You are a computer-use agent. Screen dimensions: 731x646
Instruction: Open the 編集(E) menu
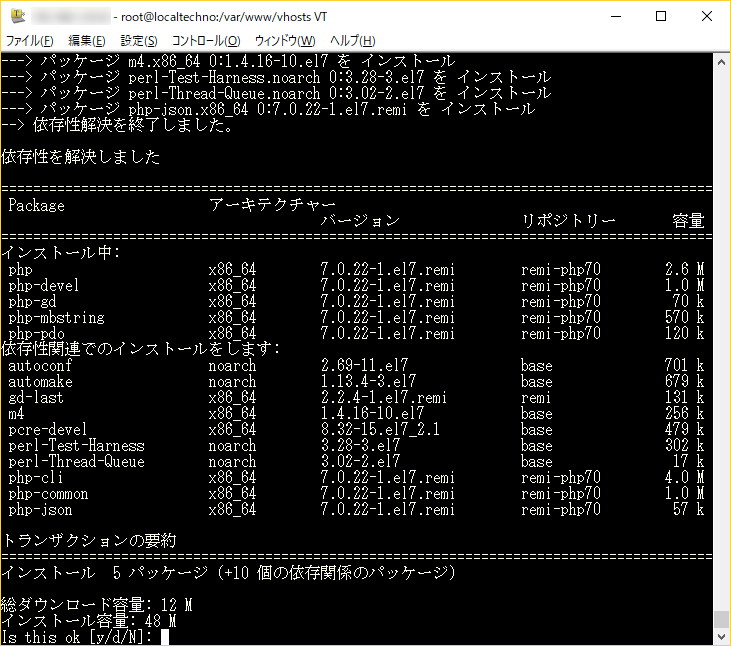pyautogui.click(x=86, y=41)
